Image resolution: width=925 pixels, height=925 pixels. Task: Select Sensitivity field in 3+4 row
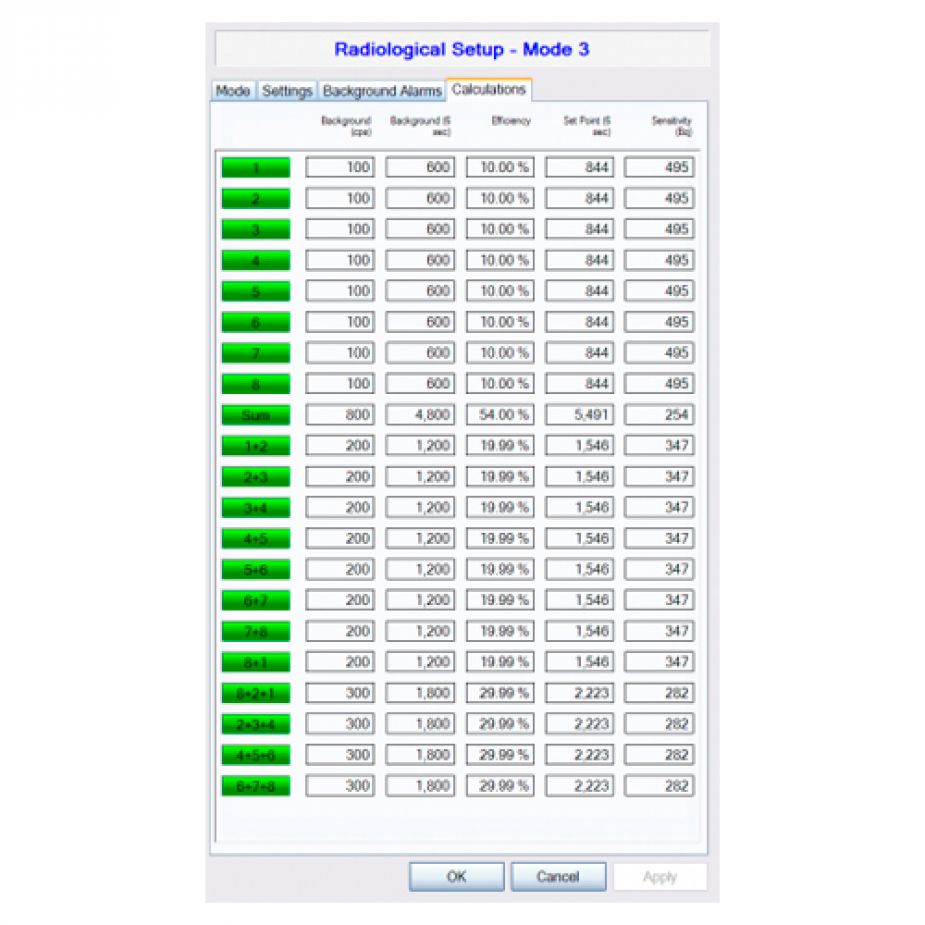pyautogui.click(x=659, y=507)
